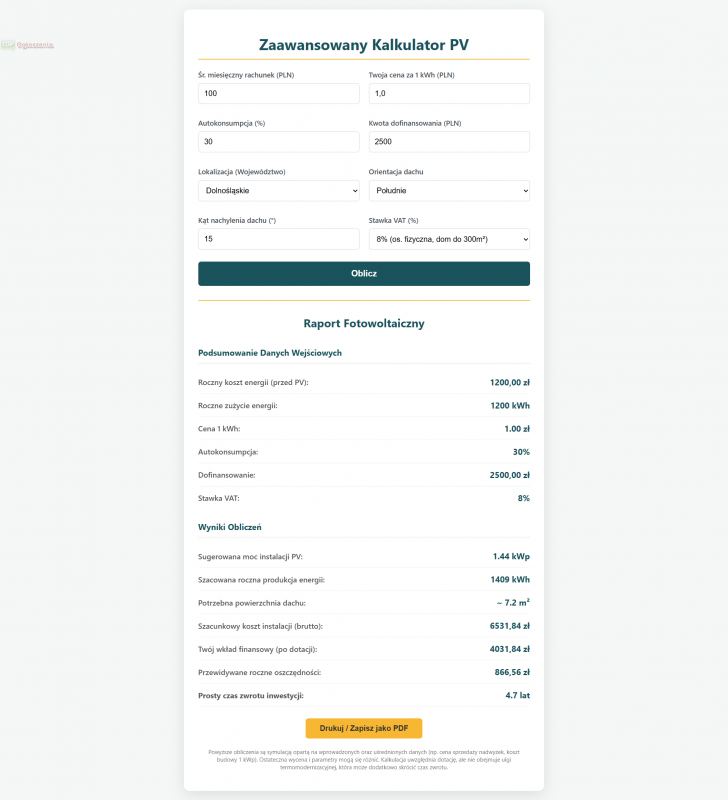Click the 'Twoja cena za 1 kWh' label

[411, 75]
